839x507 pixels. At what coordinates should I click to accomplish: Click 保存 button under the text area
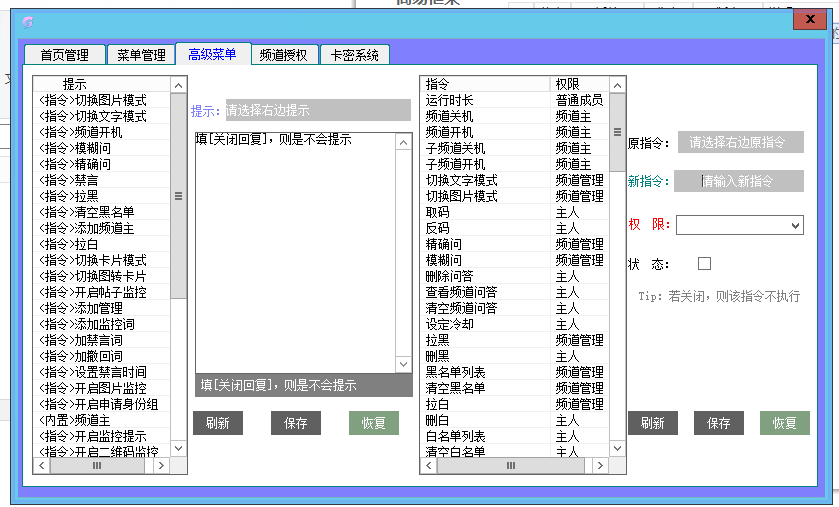pyautogui.click(x=296, y=423)
